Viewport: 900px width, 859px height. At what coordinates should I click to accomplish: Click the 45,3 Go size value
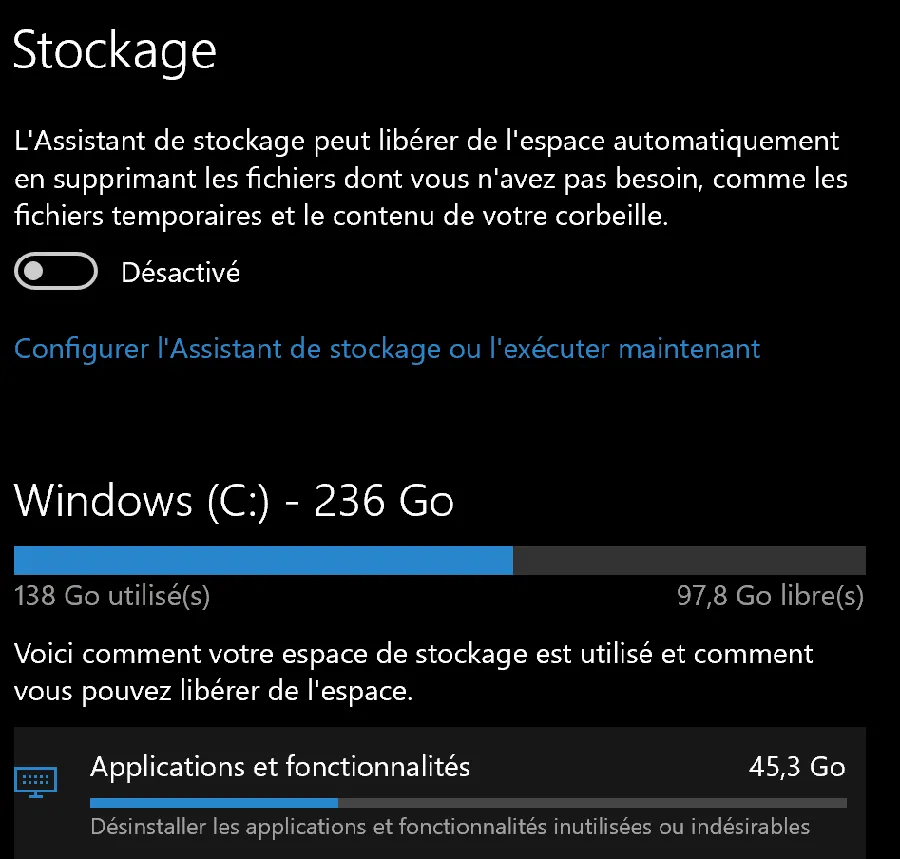click(797, 767)
